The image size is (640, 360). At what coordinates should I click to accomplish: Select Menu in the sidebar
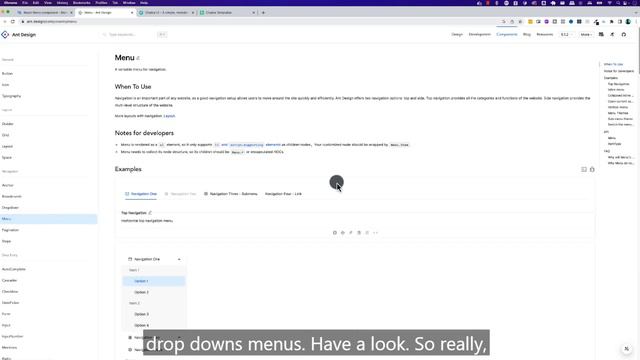coord(49,219)
